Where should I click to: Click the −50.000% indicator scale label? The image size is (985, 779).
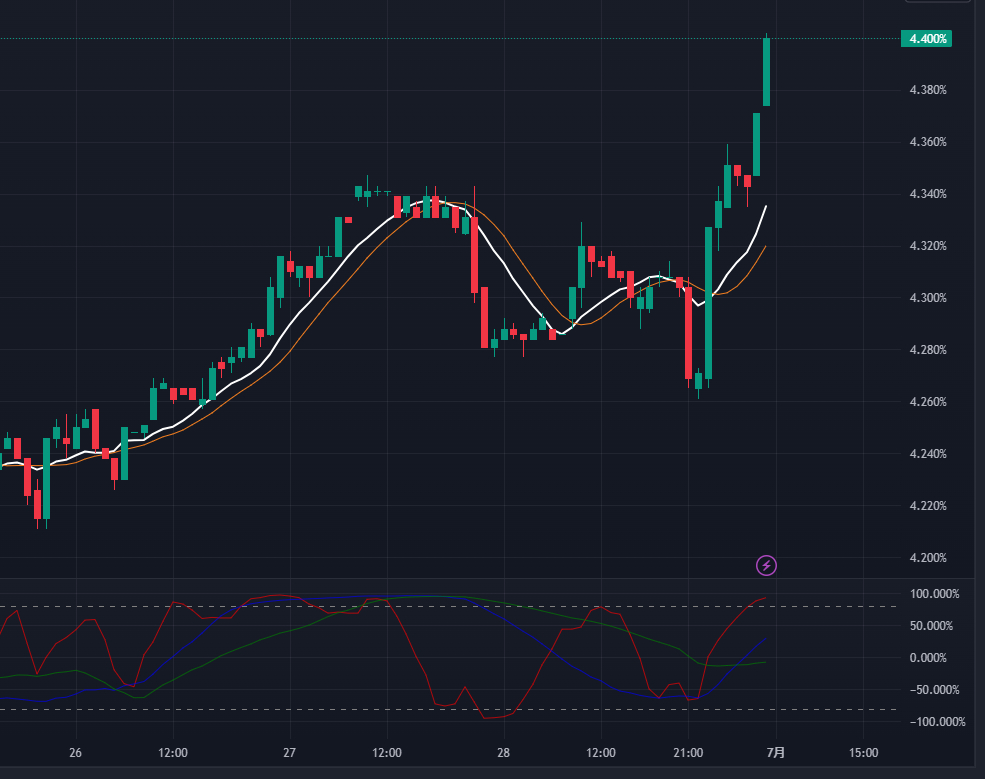(x=934, y=690)
